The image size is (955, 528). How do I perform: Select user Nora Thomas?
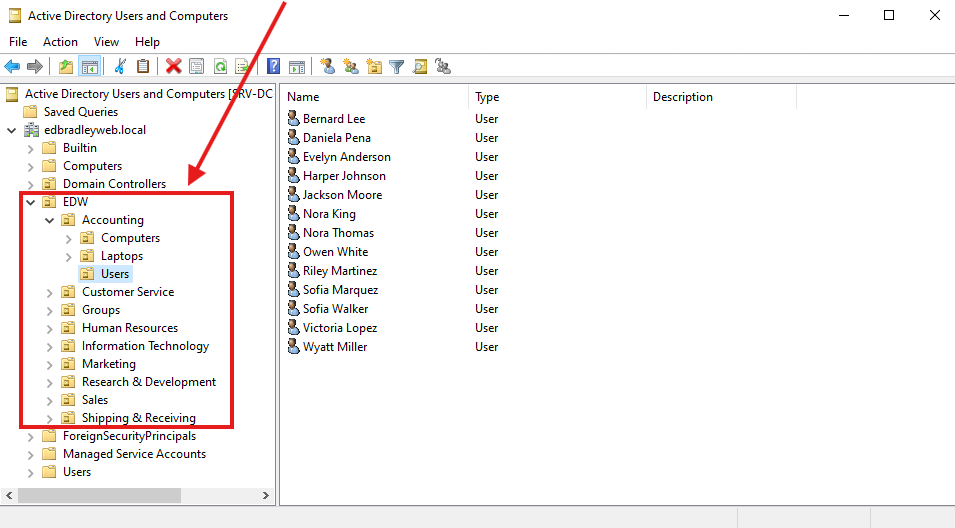point(339,233)
